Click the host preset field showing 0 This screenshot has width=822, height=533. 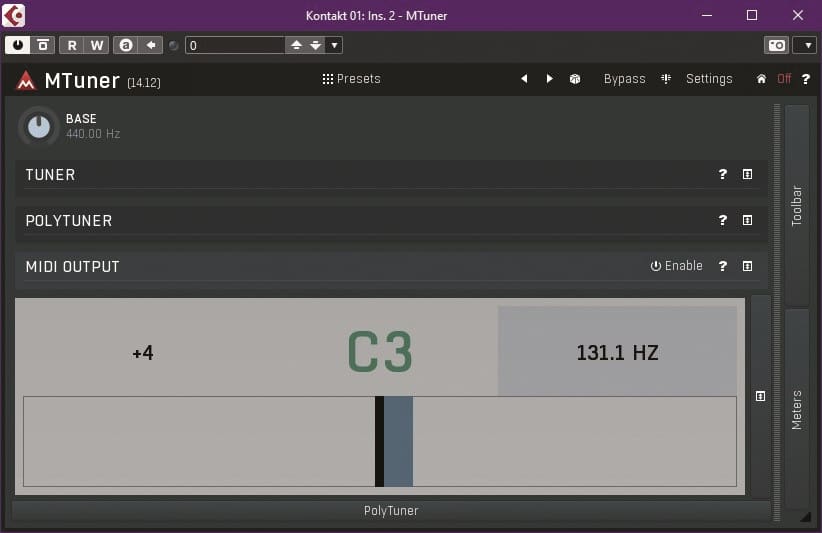[x=235, y=46]
